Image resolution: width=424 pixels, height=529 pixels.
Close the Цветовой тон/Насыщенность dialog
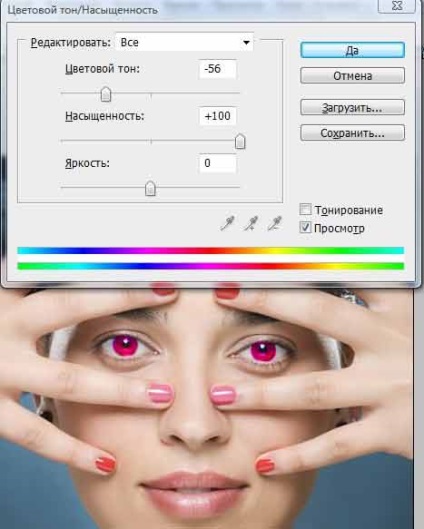[x=397, y=6]
